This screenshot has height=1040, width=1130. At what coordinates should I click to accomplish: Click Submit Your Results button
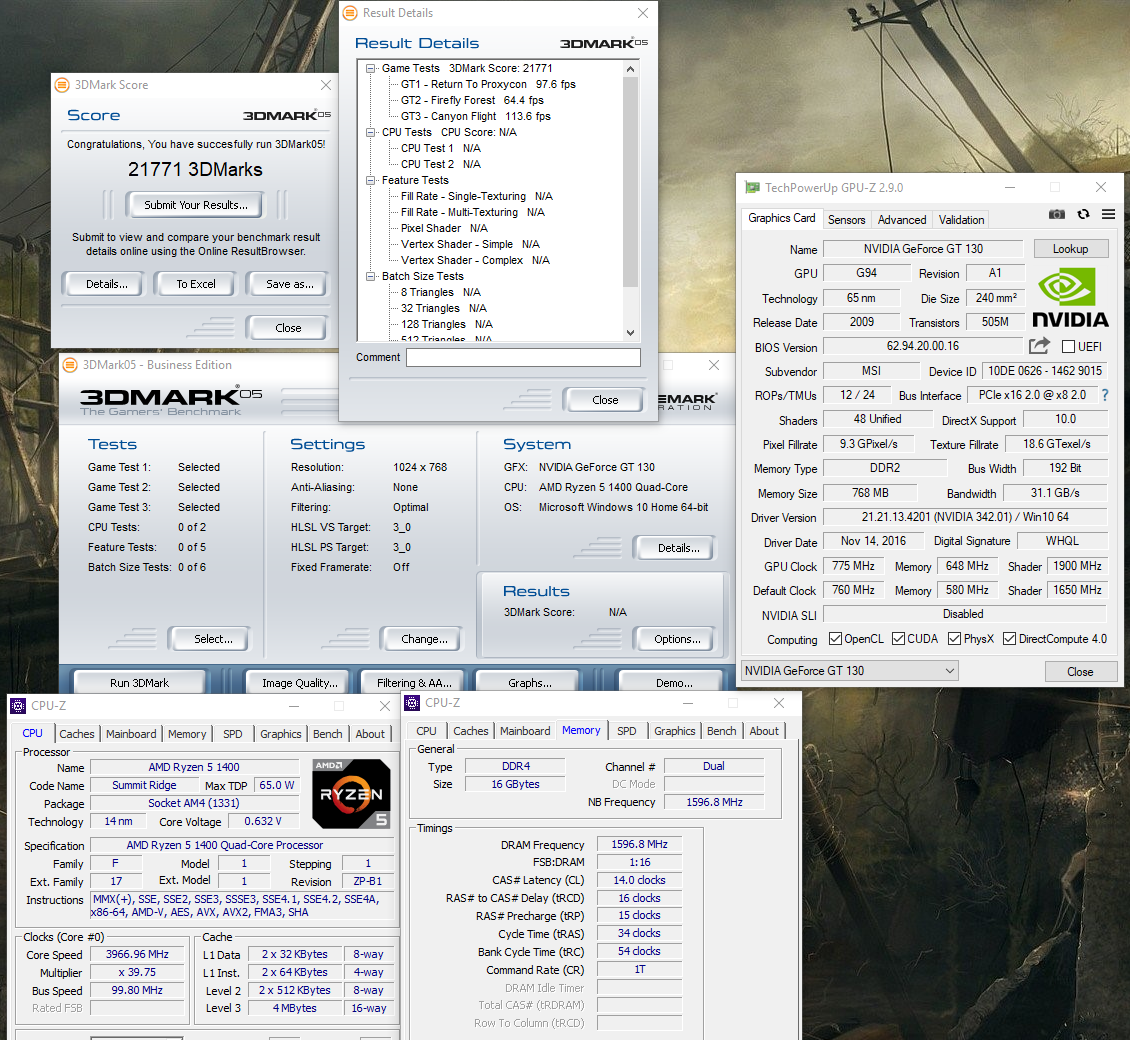tap(195, 205)
